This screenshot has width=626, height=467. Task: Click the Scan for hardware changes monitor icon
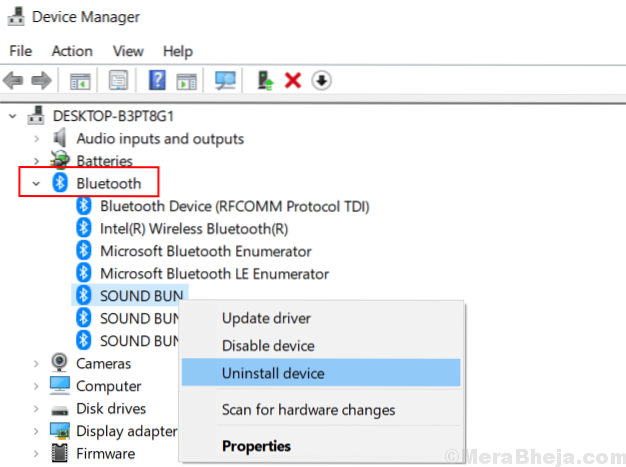(x=226, y=81)
